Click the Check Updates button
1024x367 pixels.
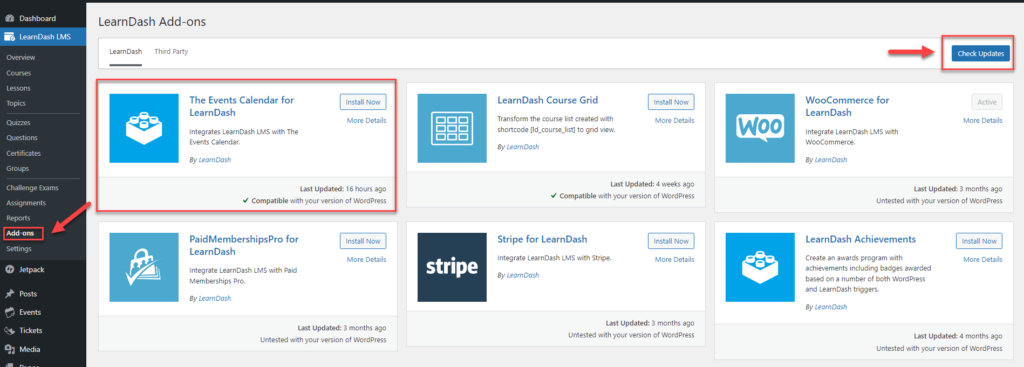(x=980, y=54)
